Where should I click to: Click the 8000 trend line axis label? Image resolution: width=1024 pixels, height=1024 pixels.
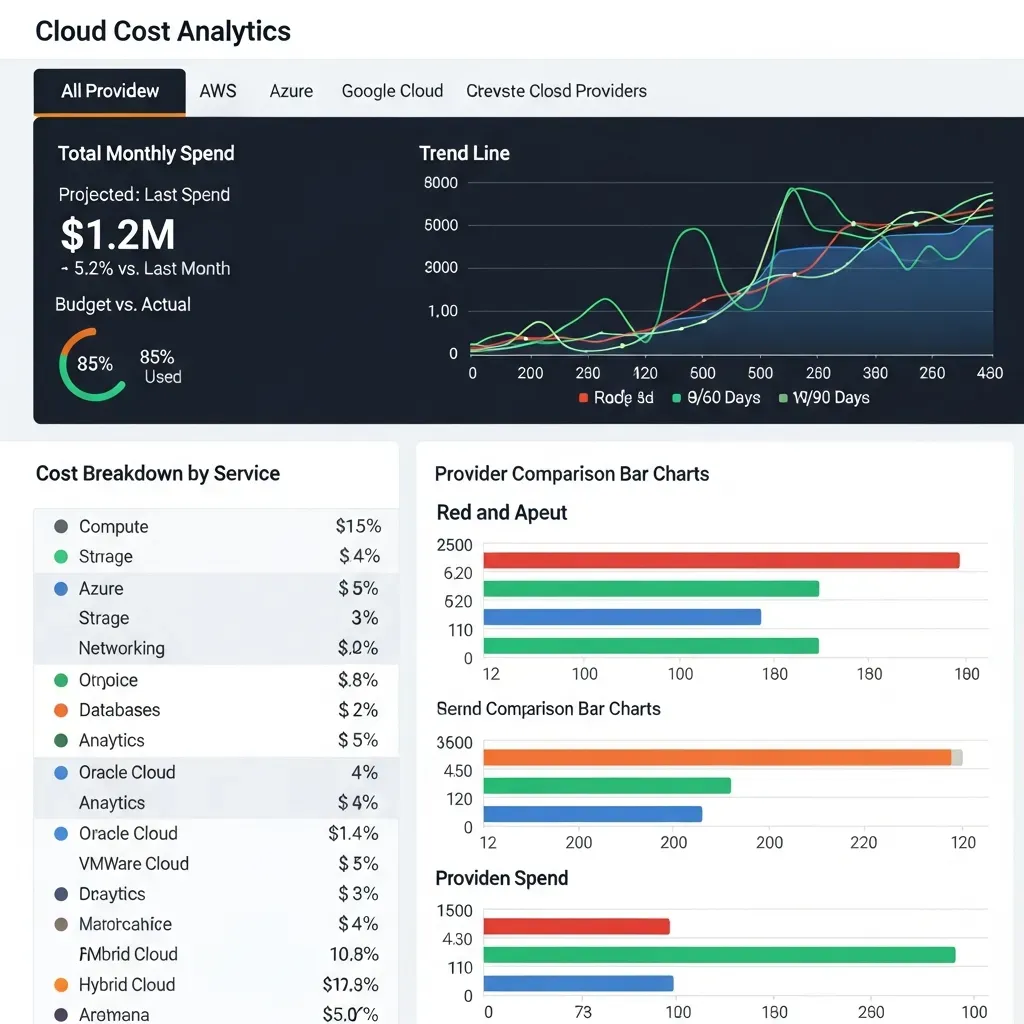(x=441, y=183)
